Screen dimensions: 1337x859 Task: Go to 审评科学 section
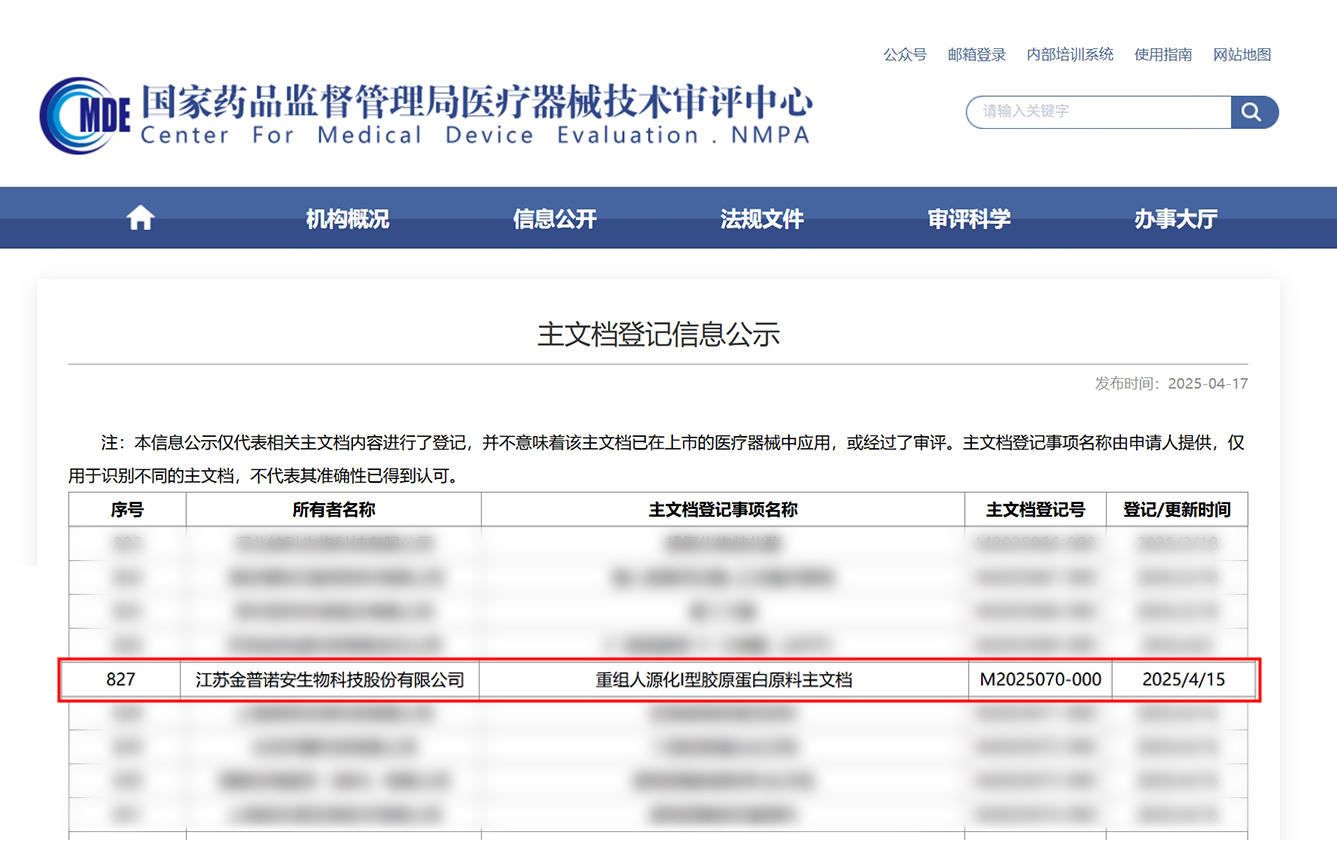968,219
